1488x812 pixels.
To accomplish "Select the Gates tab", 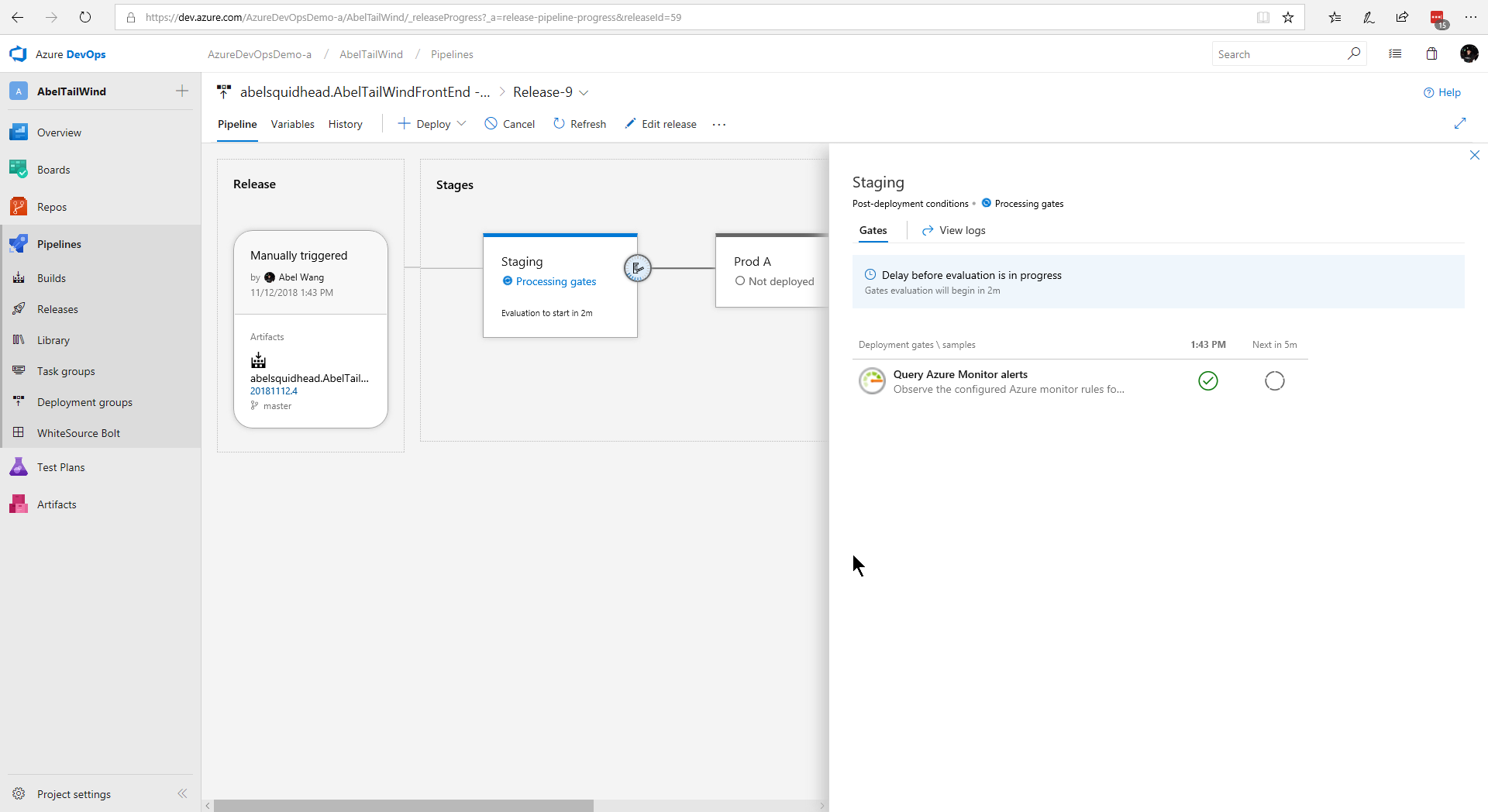I will [x=873, y=230].
